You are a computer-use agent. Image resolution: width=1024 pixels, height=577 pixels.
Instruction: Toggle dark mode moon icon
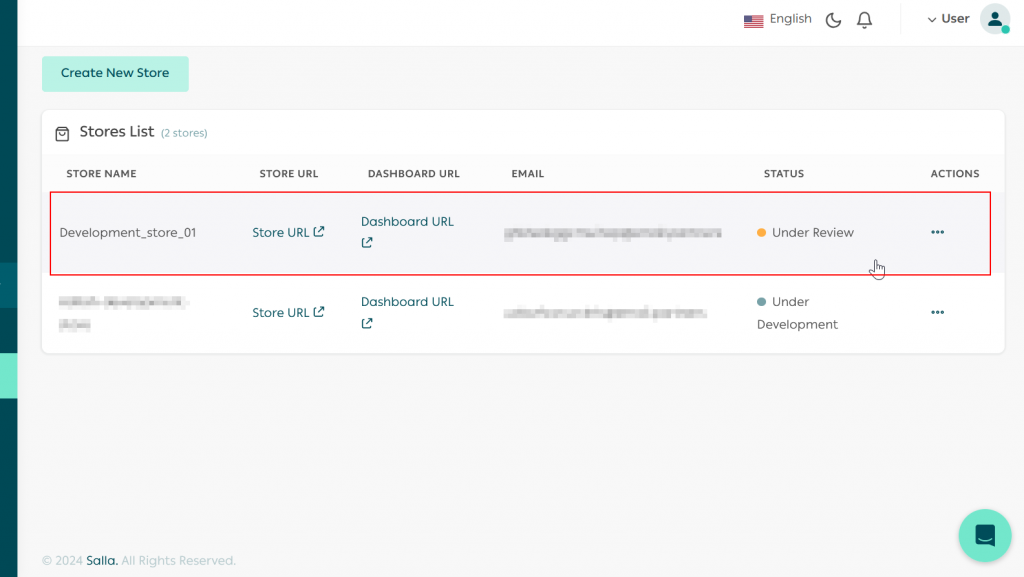click(x=833, y=20)
